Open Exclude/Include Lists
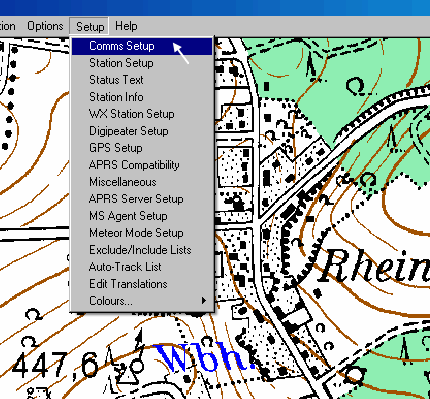This screenshot has height=399, width=430. coord(142,250)
